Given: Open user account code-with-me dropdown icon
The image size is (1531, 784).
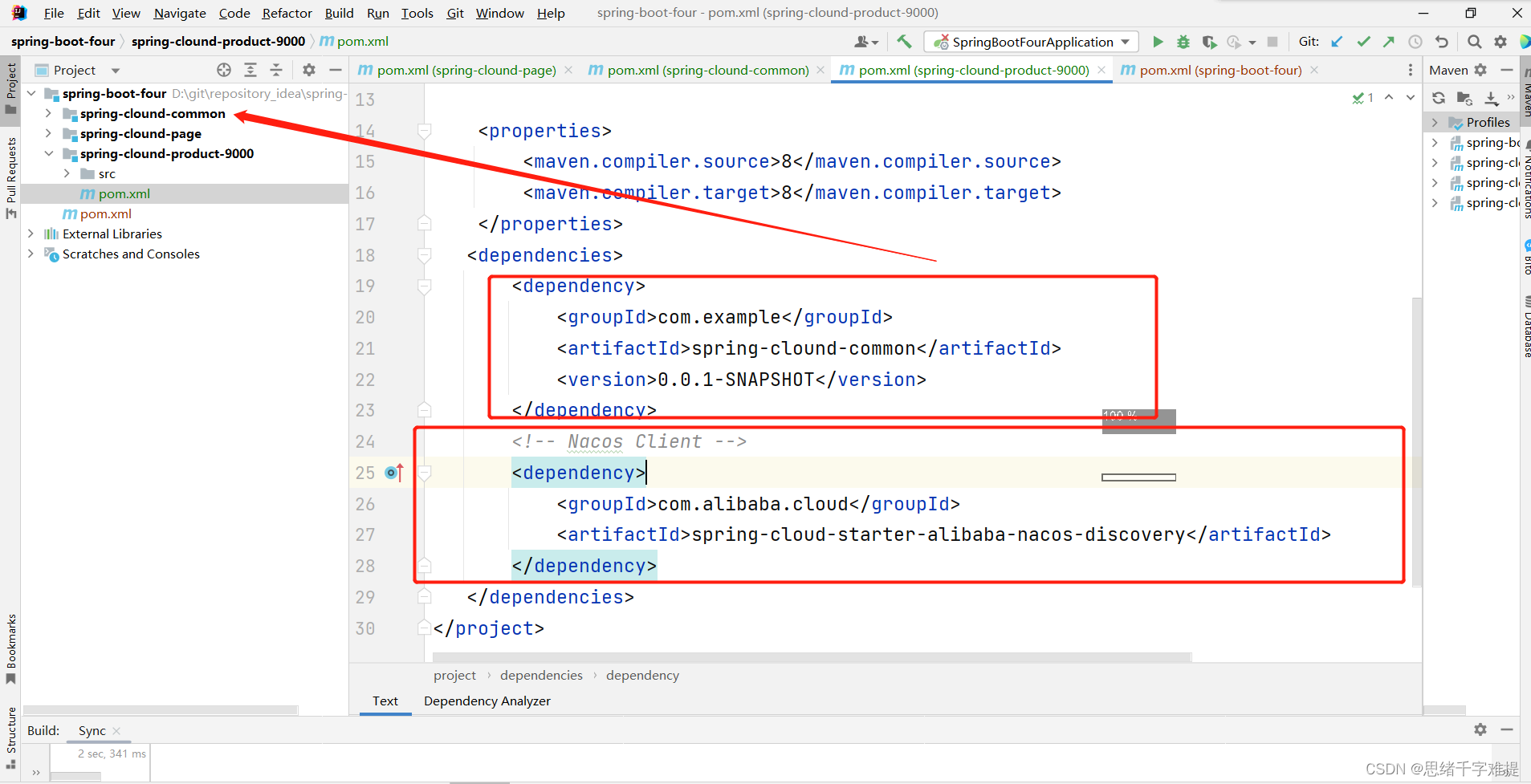Looking at the screenshot, I should click(x=866, y=42).
